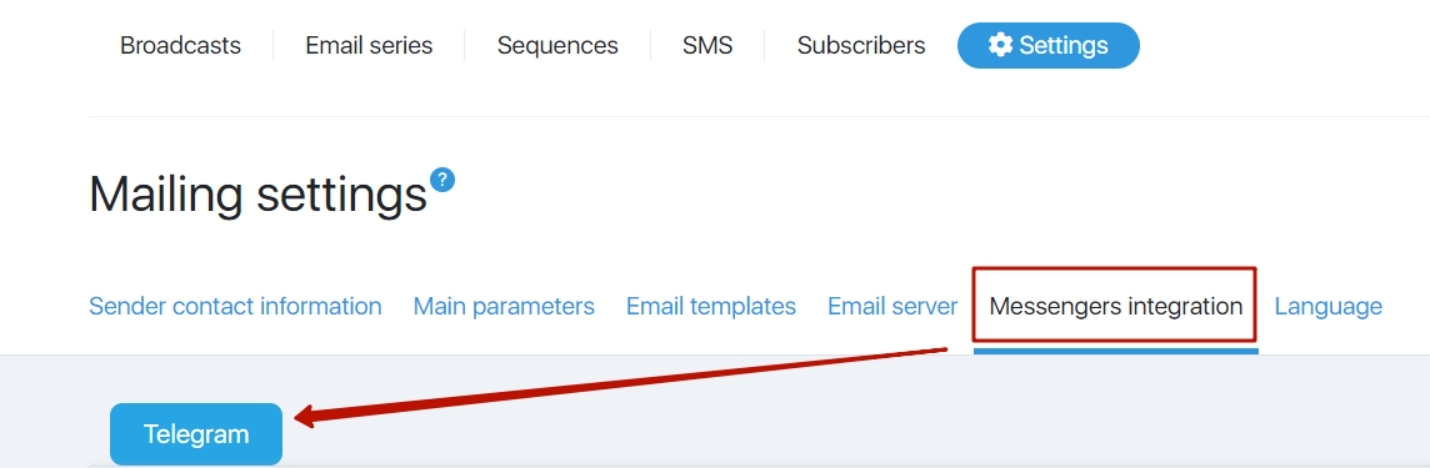Click the red arrow pointing at Telegram

coord(620,385)
